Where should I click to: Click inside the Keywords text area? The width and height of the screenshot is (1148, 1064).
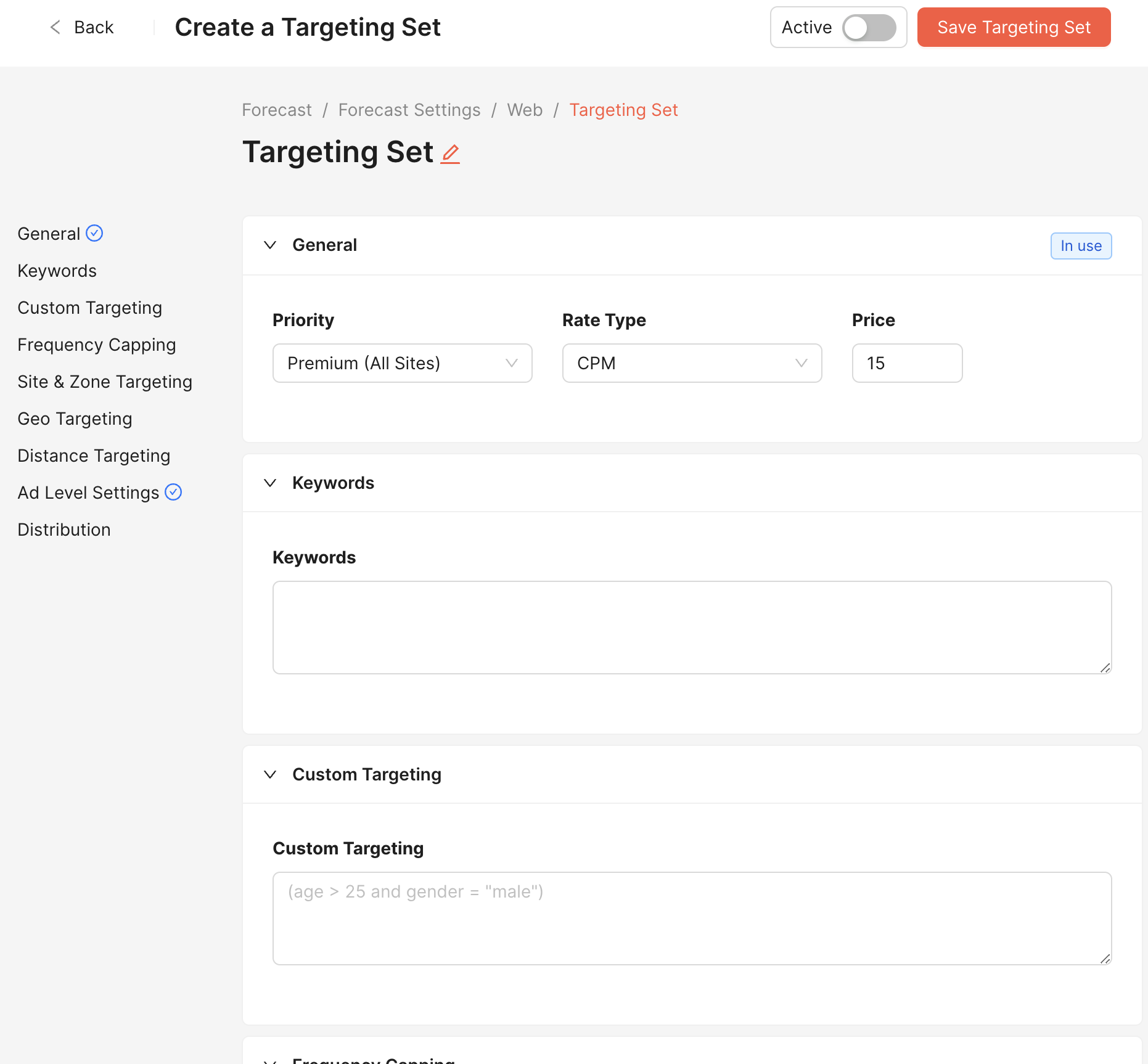coord(692,627)
